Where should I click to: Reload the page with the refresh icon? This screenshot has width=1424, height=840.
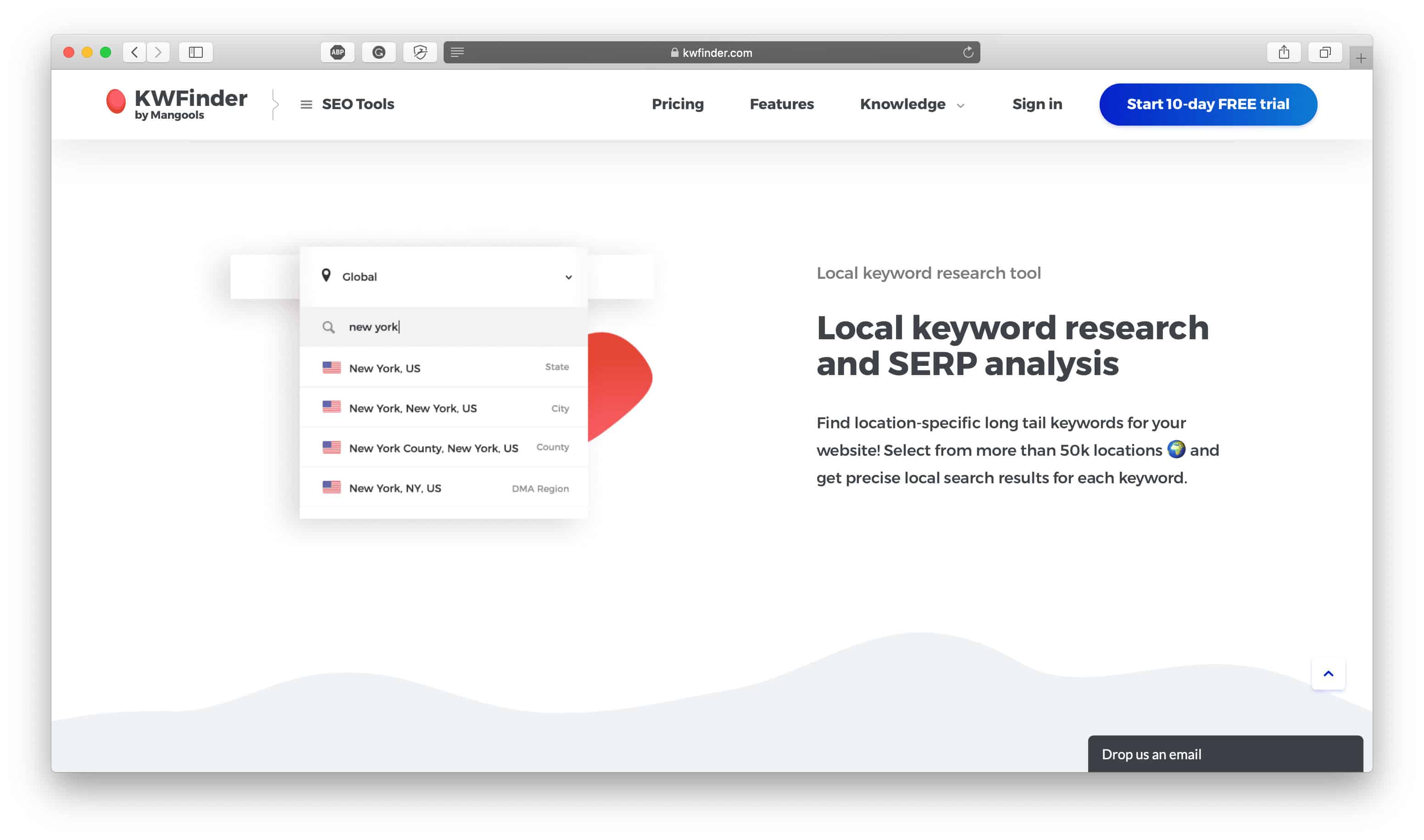tap(968, 52)
